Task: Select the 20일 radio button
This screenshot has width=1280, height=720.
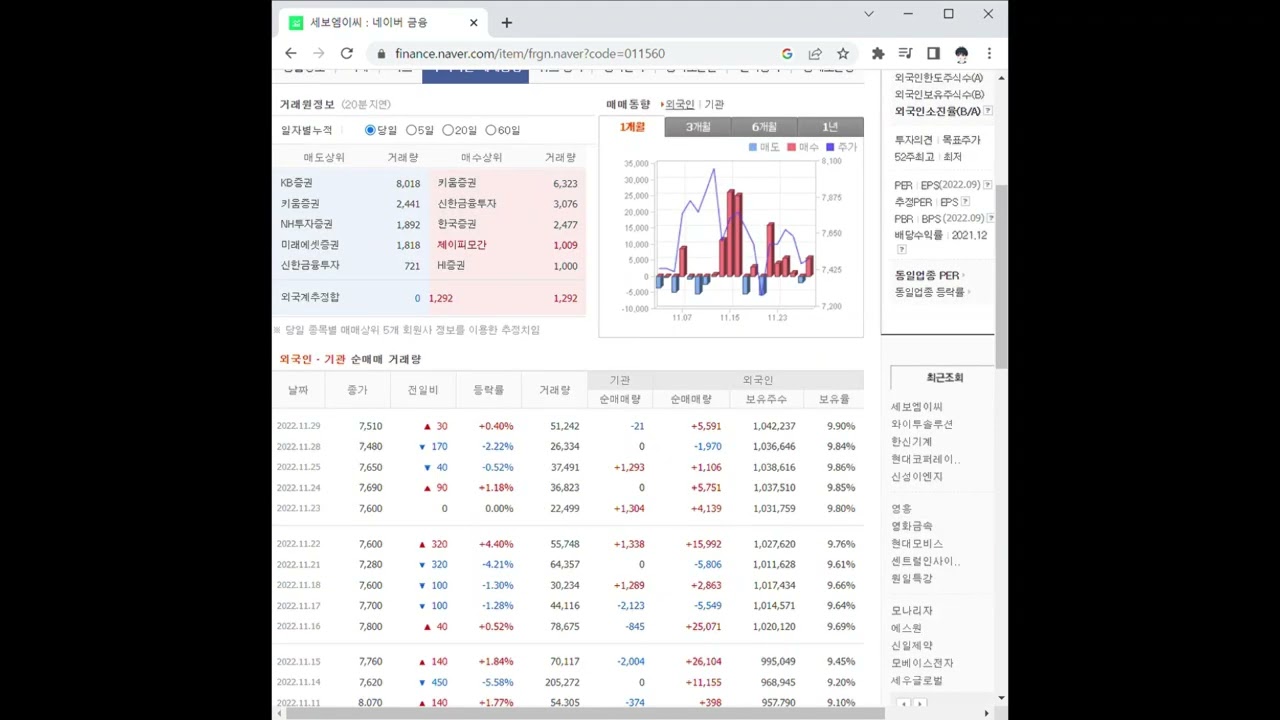Action: 447,130
